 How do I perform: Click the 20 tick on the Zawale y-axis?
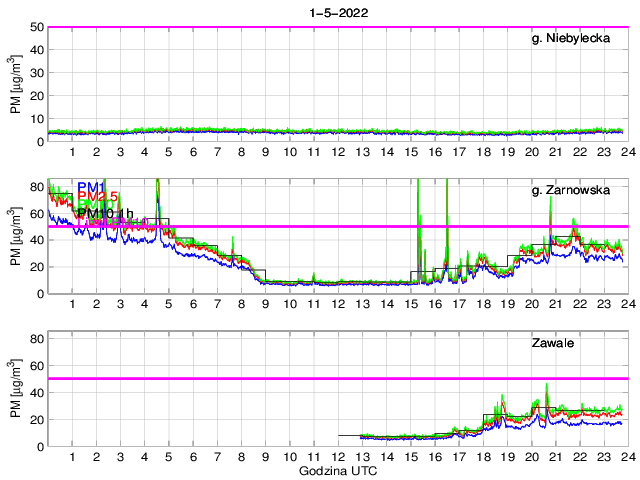pos(35,419)
